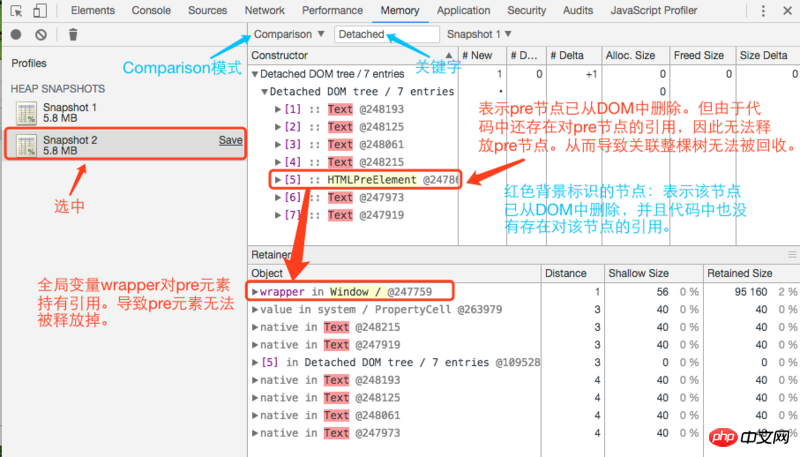Open the JavaScript Profiler tab
The image size is (800, 457).
pyautogui.click(x=654, y=10)
